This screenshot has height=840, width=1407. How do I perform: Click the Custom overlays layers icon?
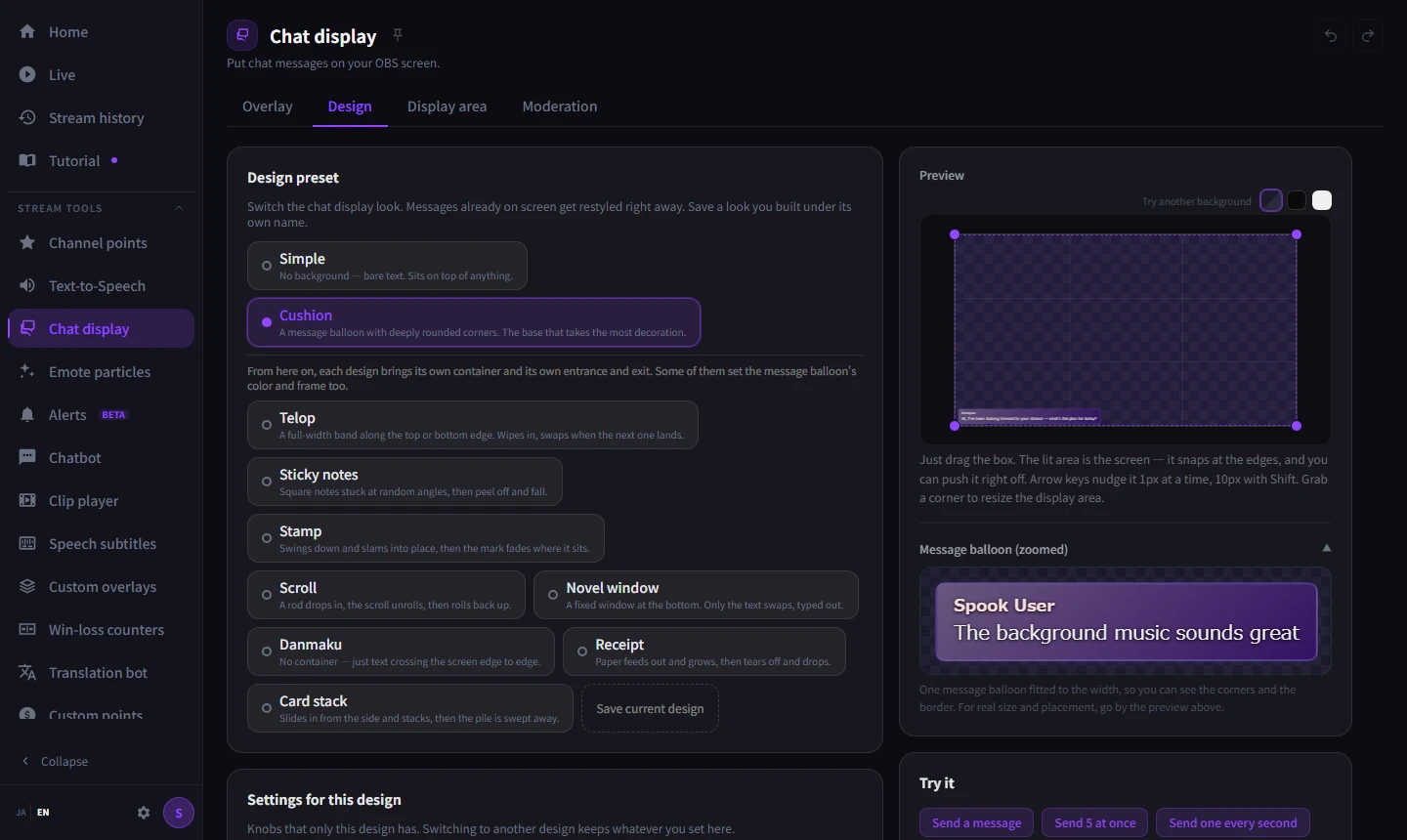(x=27, y=586)
